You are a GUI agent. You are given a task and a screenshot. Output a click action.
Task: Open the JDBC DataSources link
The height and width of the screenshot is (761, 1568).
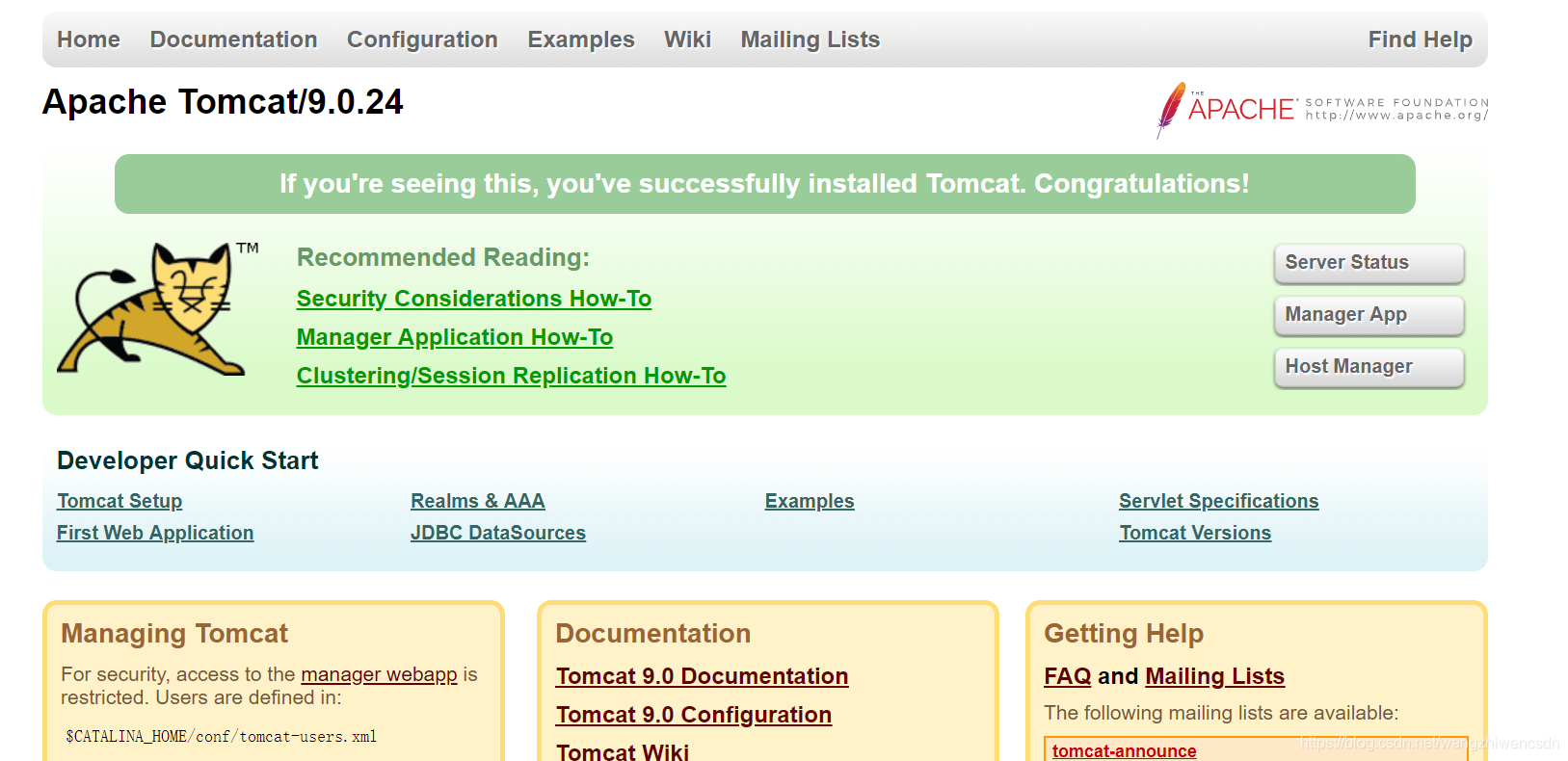click(x=498, y=533)
